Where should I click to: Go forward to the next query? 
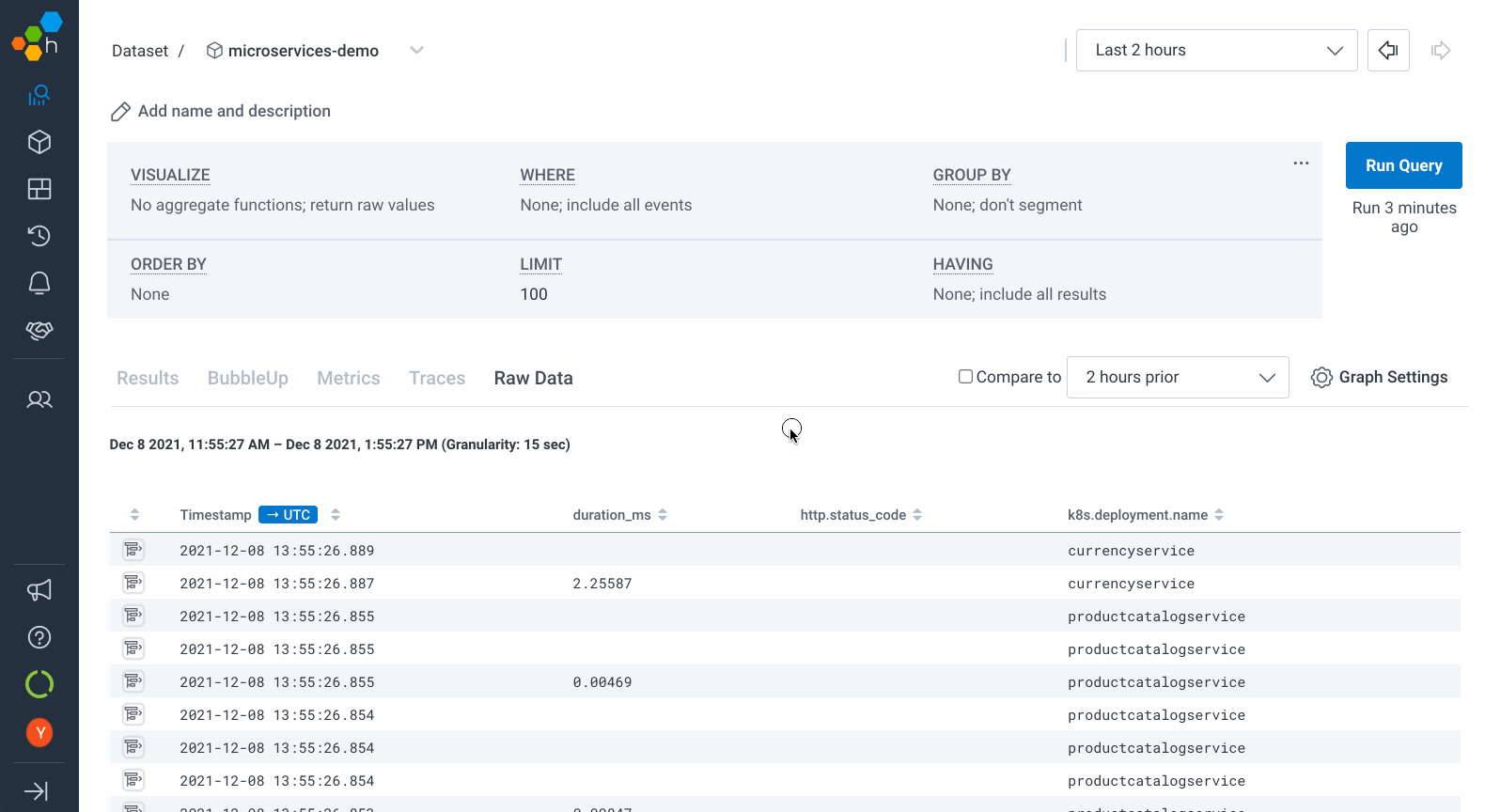(1441, 50)
